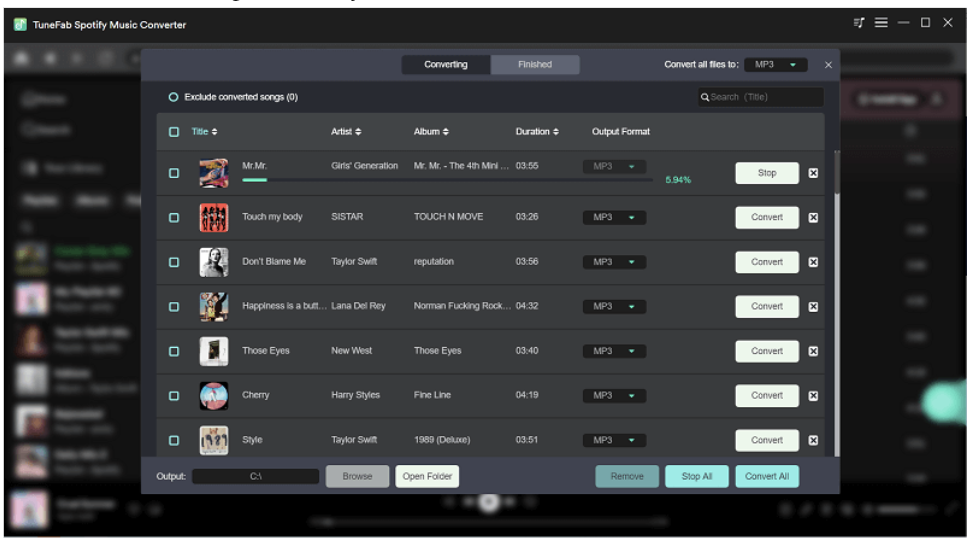Click Open Folder button
Image resolution: width=972 pixels, height=544 pixels.
[x=427, y=476]
